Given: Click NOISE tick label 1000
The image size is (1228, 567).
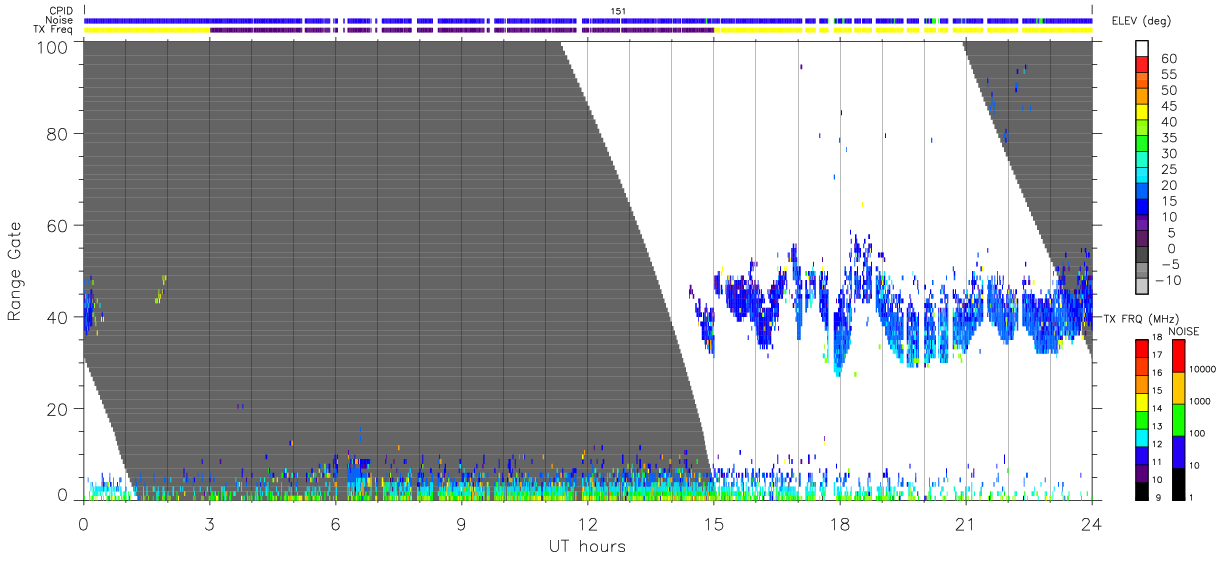Looking at the screenshot, I should (1202, 403).
